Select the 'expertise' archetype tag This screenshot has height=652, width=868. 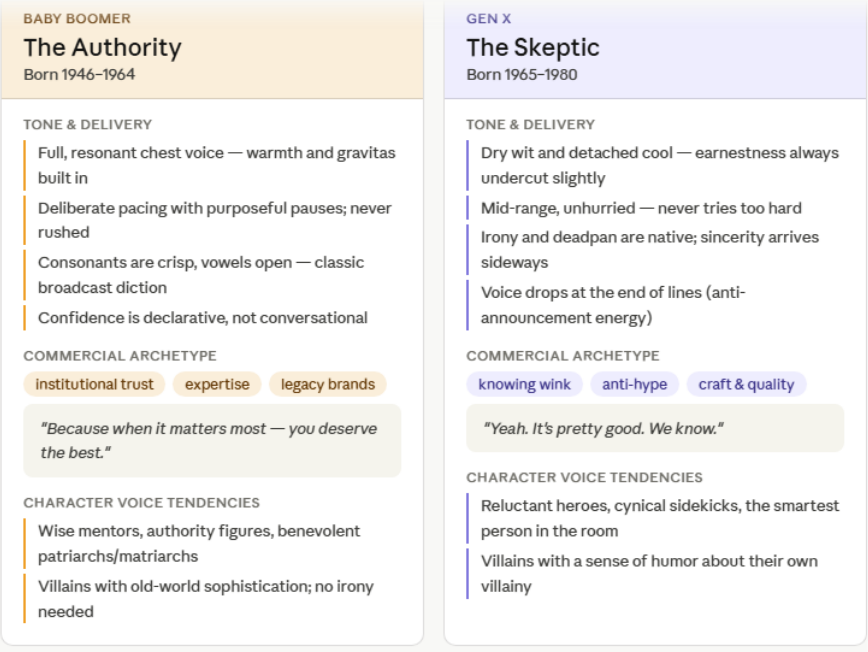(217, 384)
